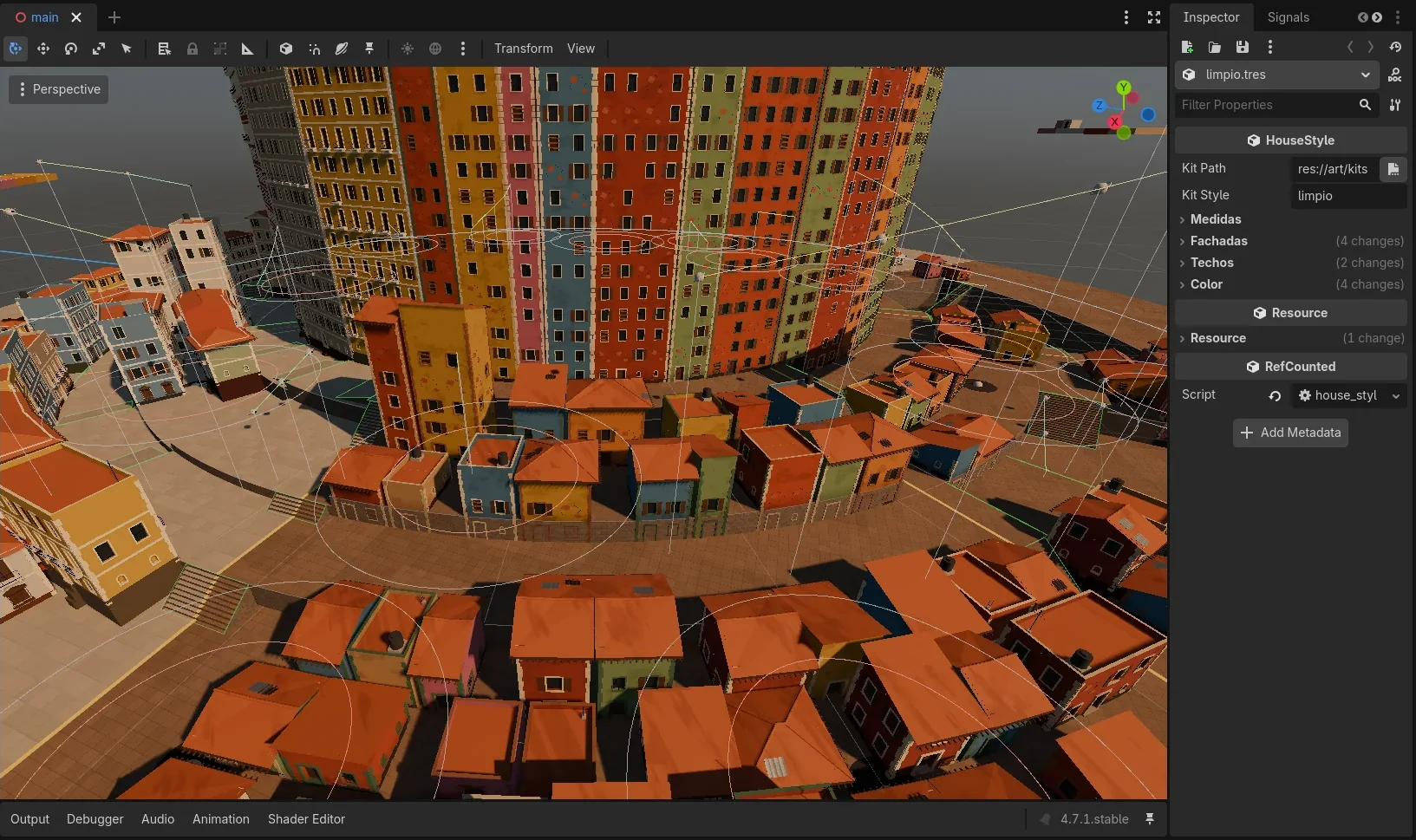Open the list-selectable-nodes tool
Image resolution: width=1416 pixels, height=840 pixels.
(164, 49)
